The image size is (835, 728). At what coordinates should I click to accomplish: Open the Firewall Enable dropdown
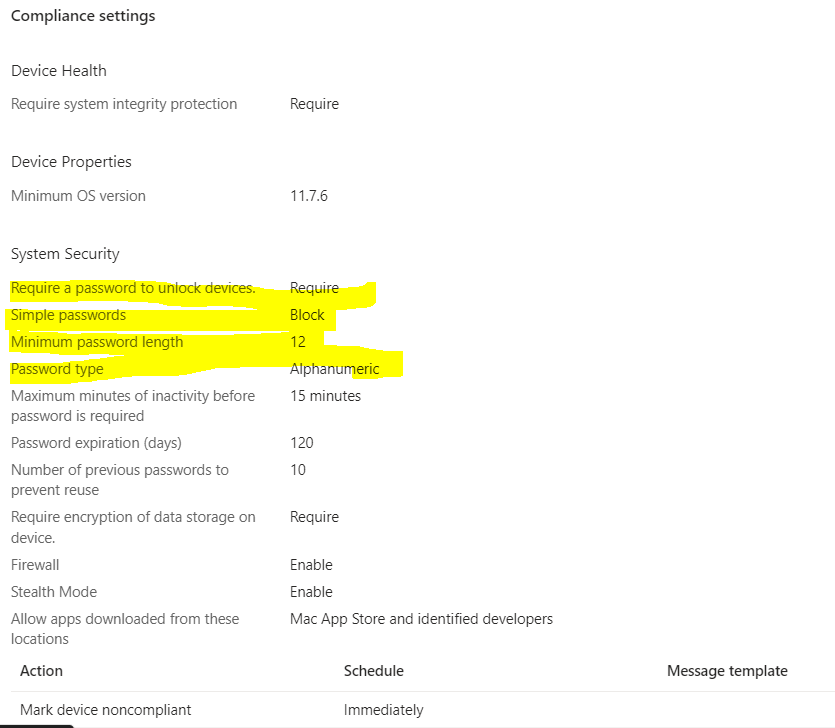coord(311,564)
